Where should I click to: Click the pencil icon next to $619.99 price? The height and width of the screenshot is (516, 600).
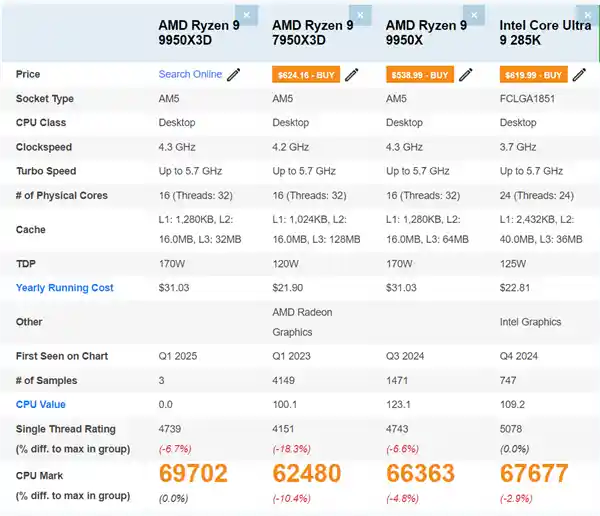[579, 75]
